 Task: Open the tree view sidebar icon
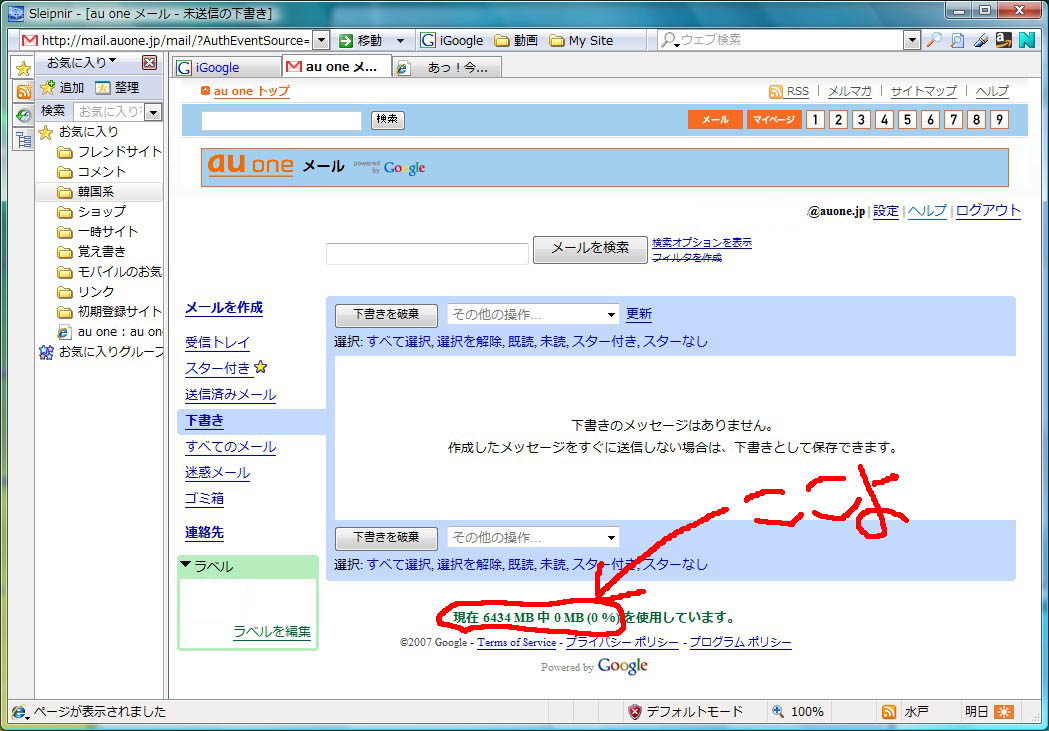pos(23,139)
